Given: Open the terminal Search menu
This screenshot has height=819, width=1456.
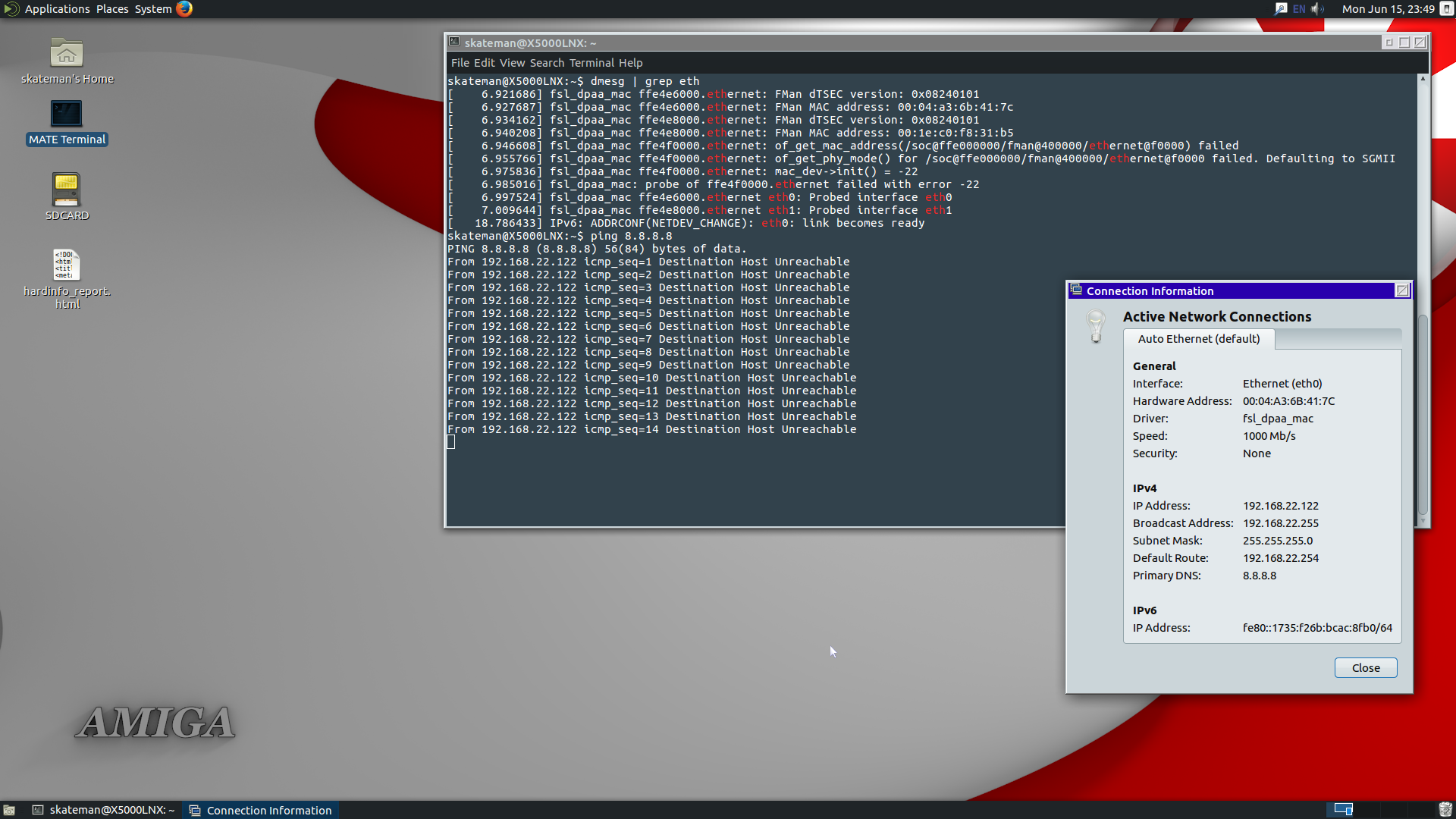Looking at the screenshot, I should tap(547, 63).
